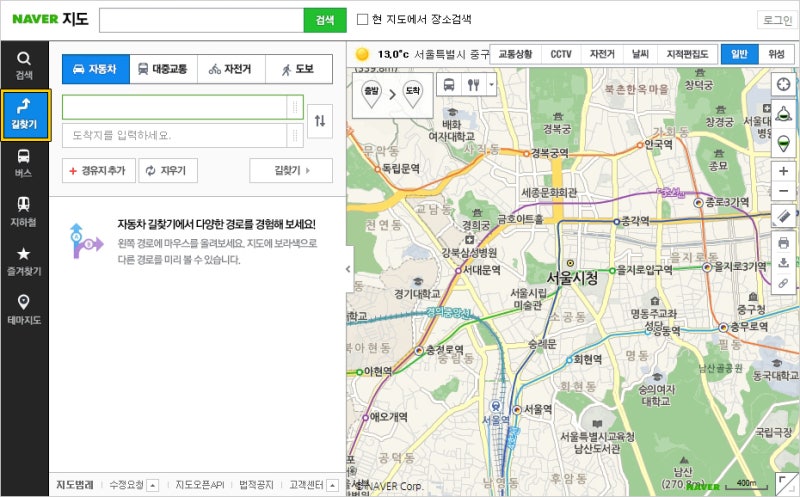800x497 pixels.
Task: Show bus stops on map icon
Action: 449,84
